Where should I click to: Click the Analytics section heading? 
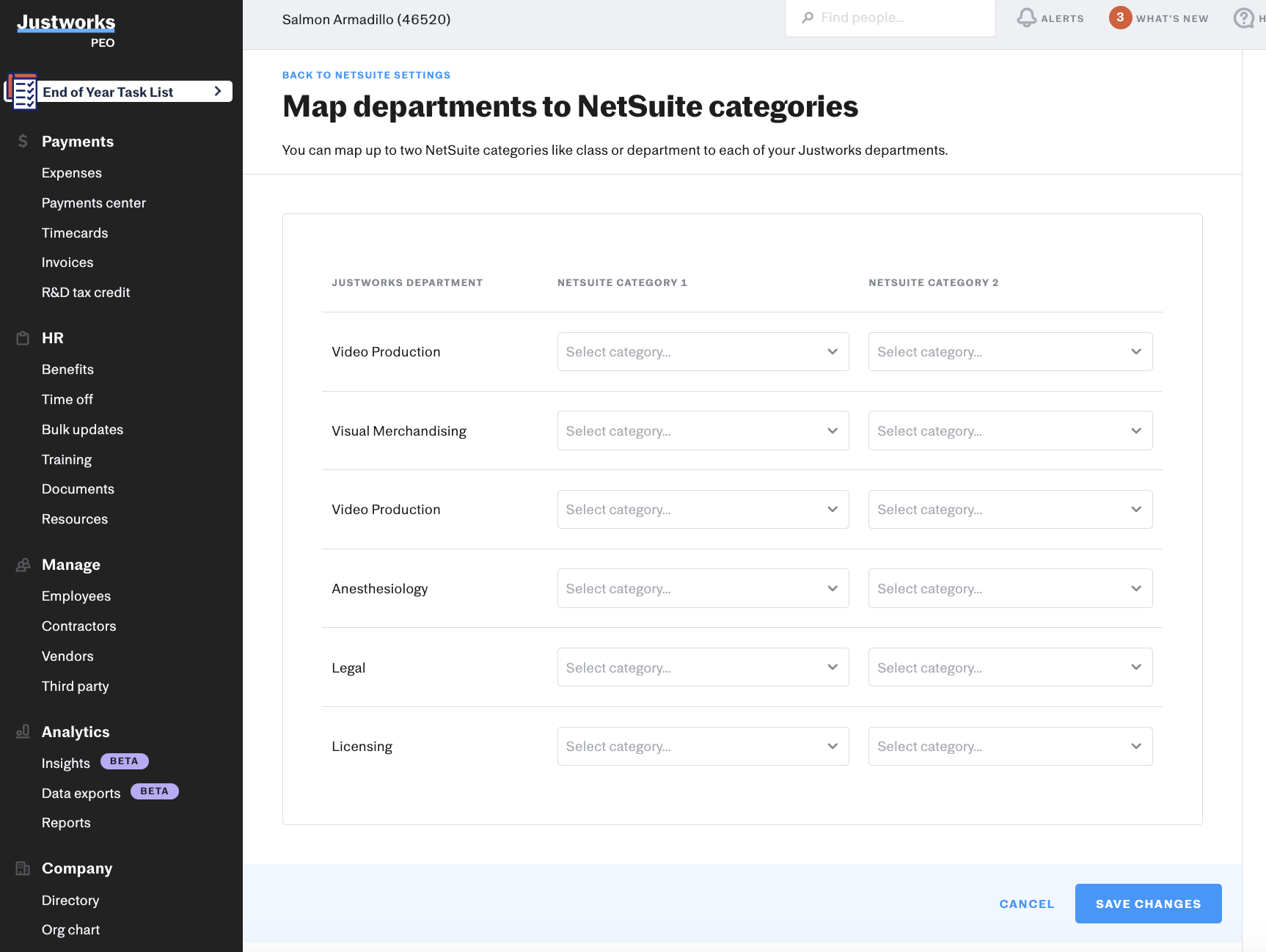(x=76, y=732)
